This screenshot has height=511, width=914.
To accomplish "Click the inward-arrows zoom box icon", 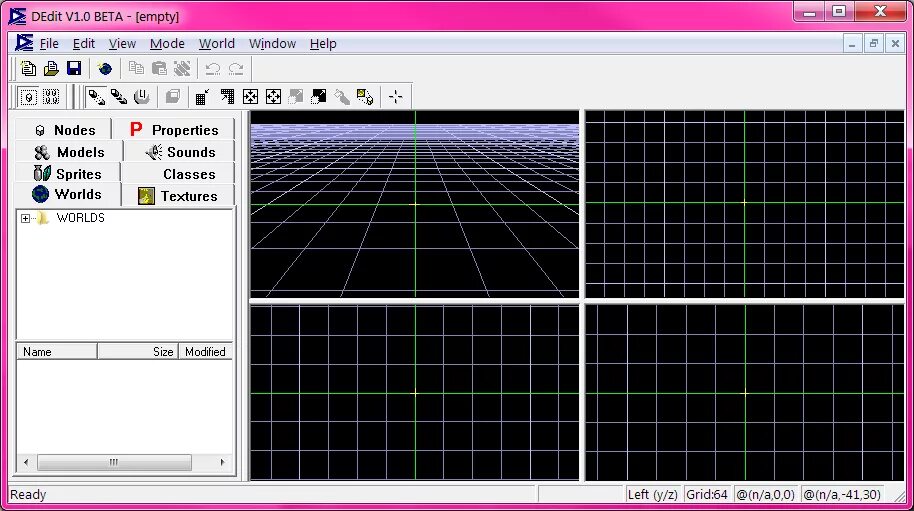I will click(250, 97).
